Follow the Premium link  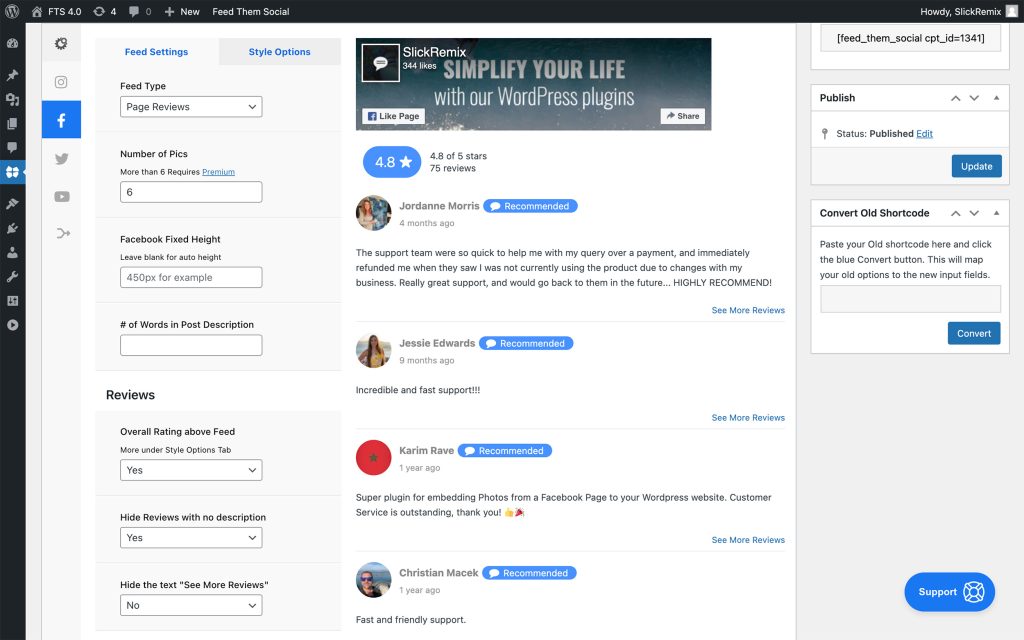[218, 172]
